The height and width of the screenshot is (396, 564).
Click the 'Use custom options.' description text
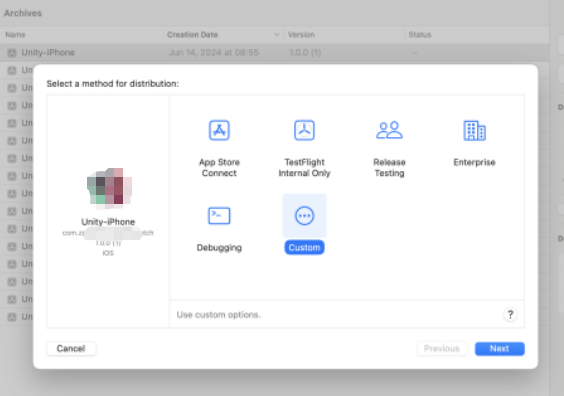[x=218, y=315]
